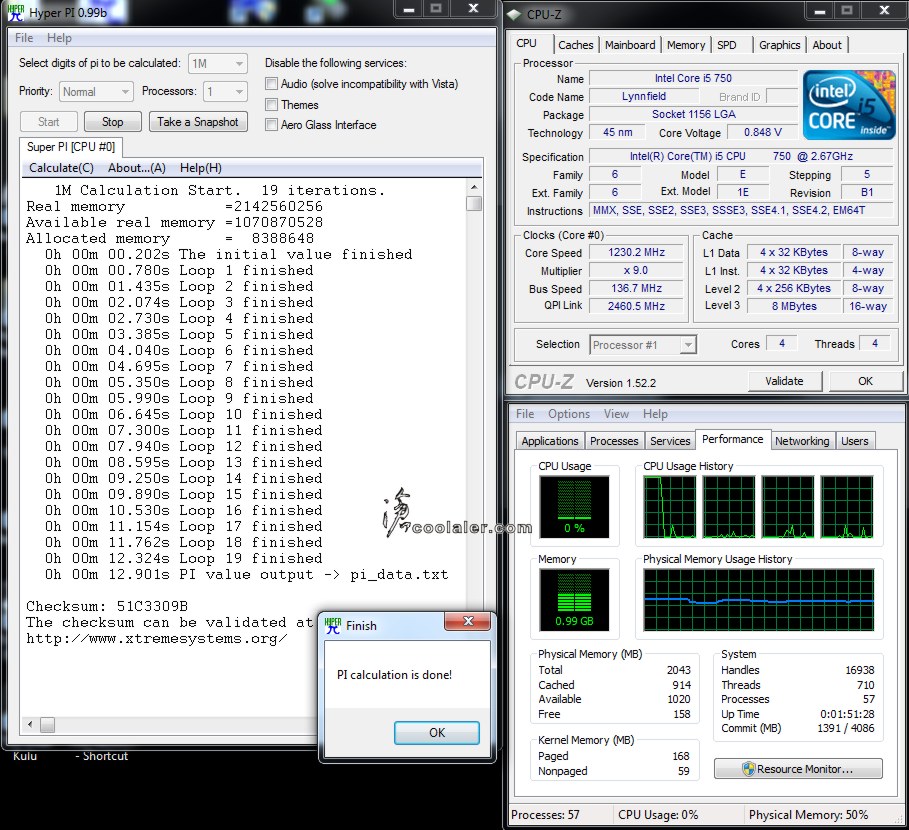Open the About...(A) menu in Super PI
This screenshot has height=830, width=909.
click(137, 168)
